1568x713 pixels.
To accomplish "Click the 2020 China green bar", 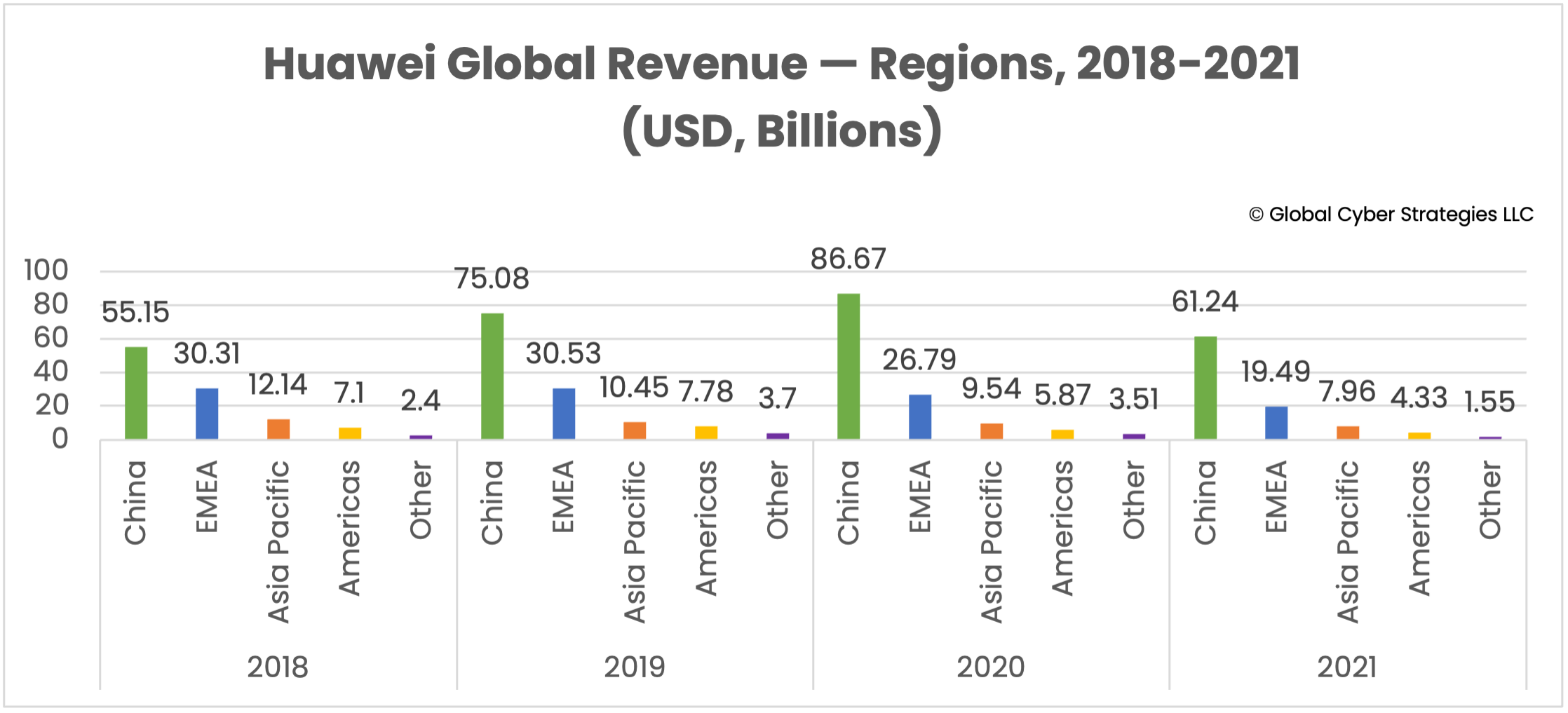I will tap(849, 367).
